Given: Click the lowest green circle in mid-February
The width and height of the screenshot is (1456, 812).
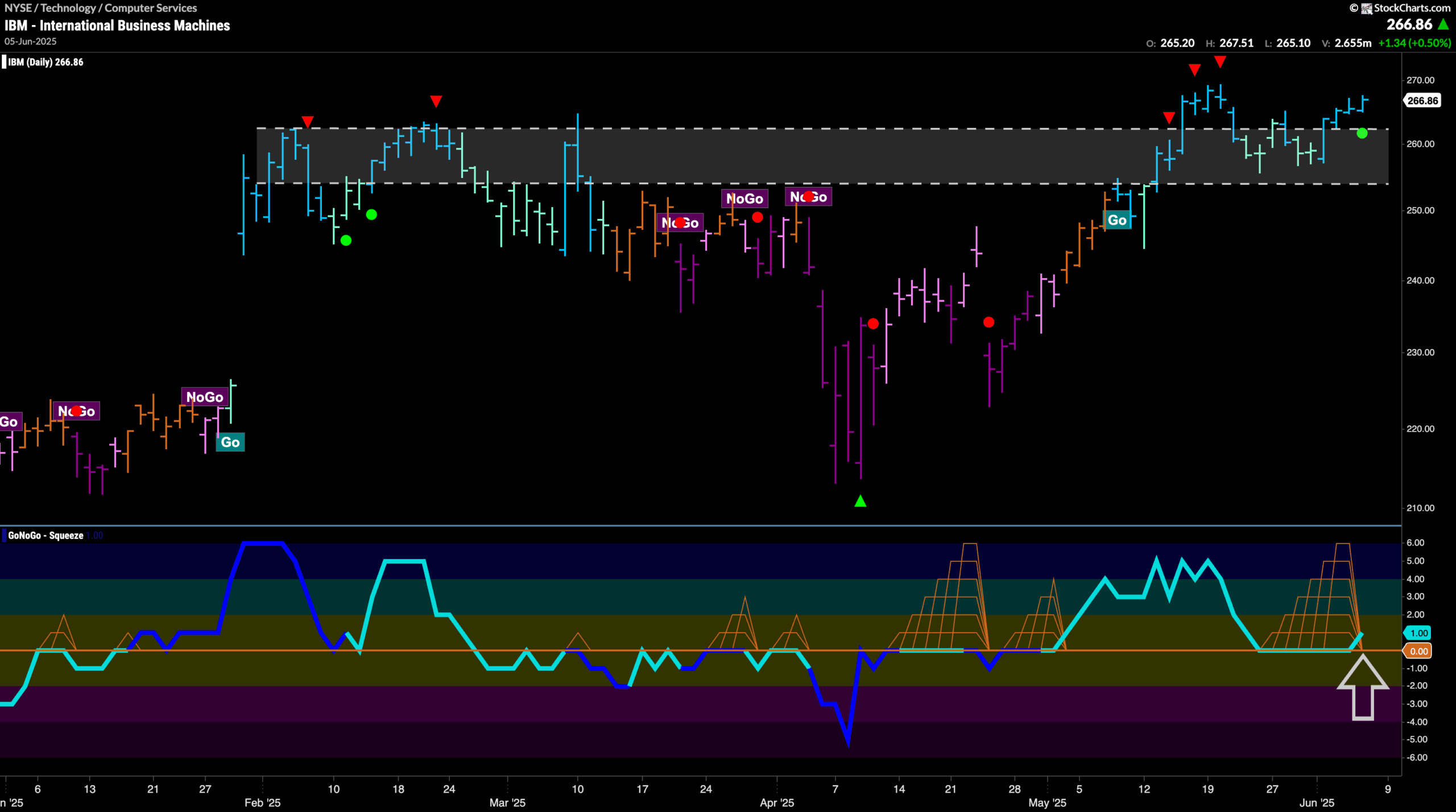Looking at the screenshot, I should 346,241.
